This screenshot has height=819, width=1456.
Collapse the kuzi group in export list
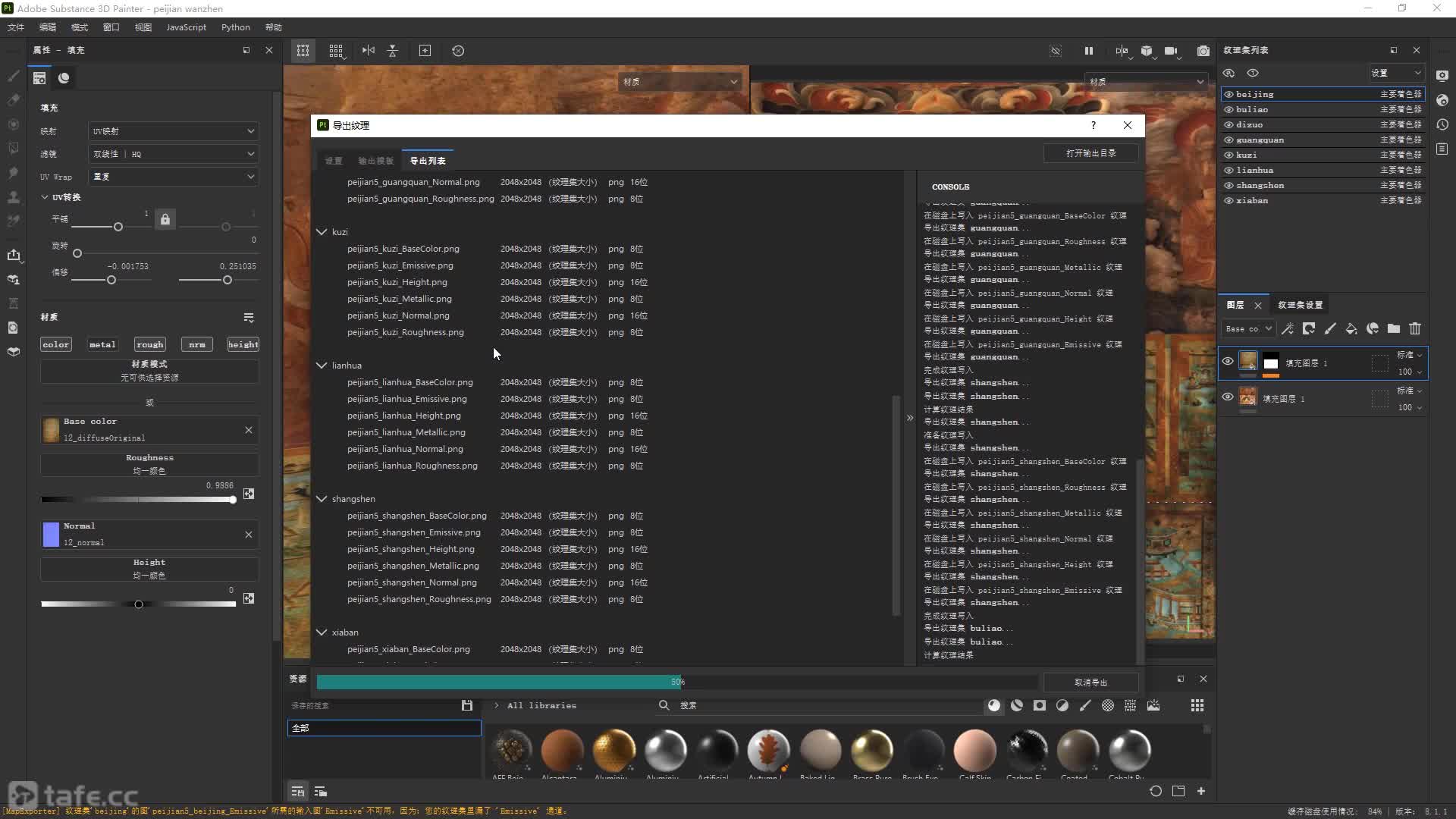coord(322,231)
